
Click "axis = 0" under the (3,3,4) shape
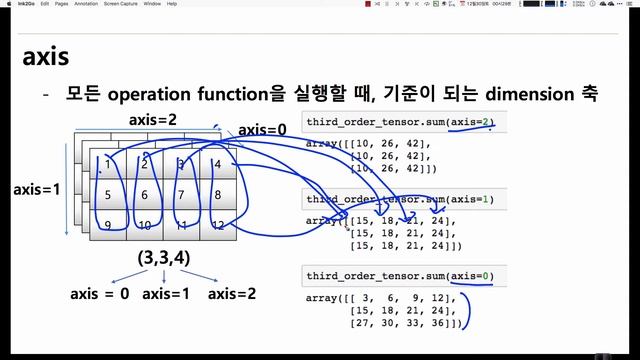pyautogui.click(x=100, y=293)
